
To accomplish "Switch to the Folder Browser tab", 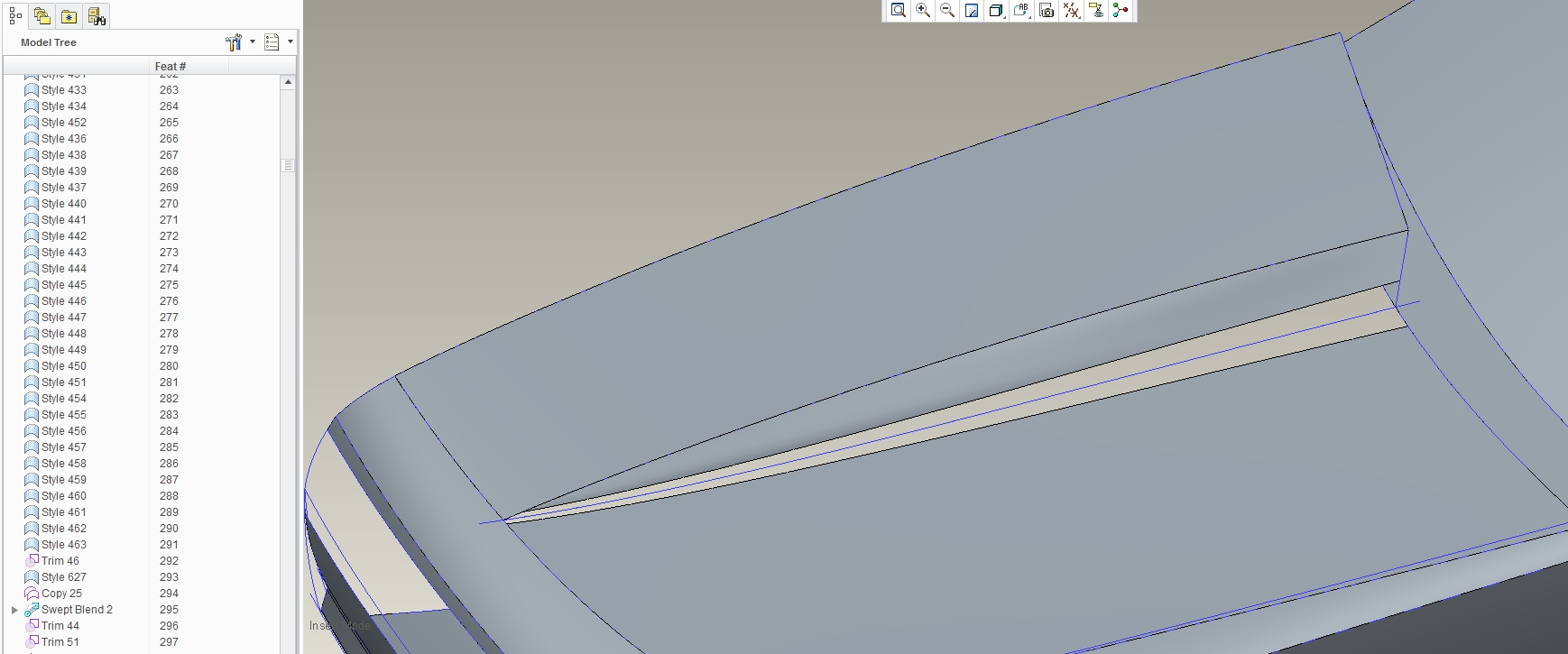I will coord(42,16).
